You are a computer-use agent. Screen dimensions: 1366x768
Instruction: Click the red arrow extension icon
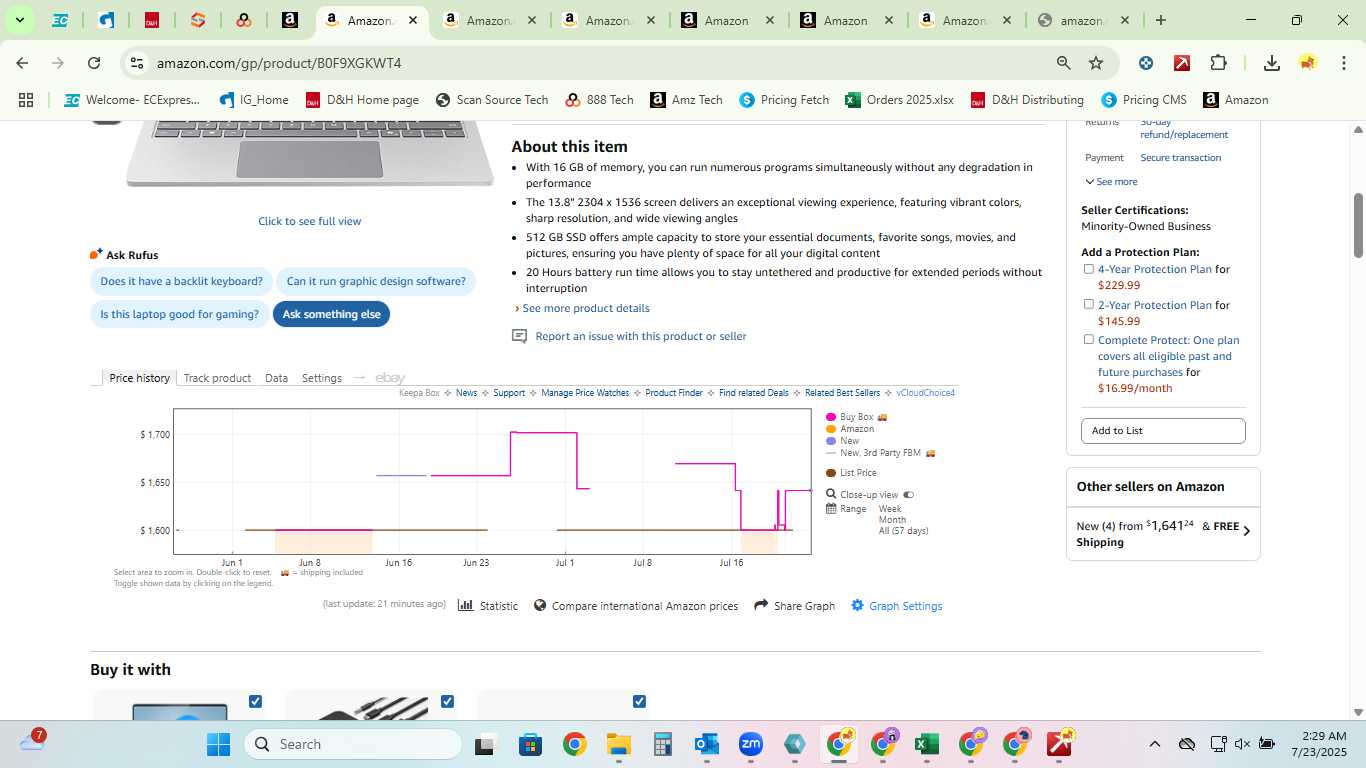click(1182, 63)
